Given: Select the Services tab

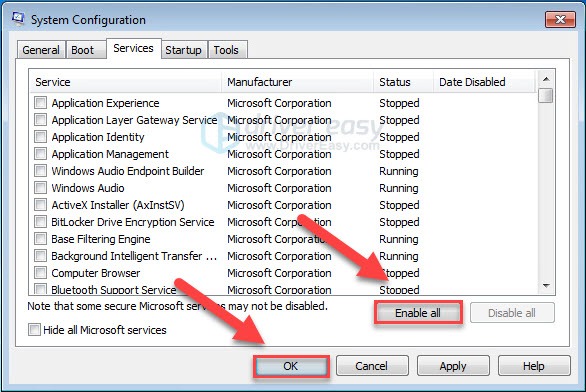Looking at the screenshot, I should point(133,48).
